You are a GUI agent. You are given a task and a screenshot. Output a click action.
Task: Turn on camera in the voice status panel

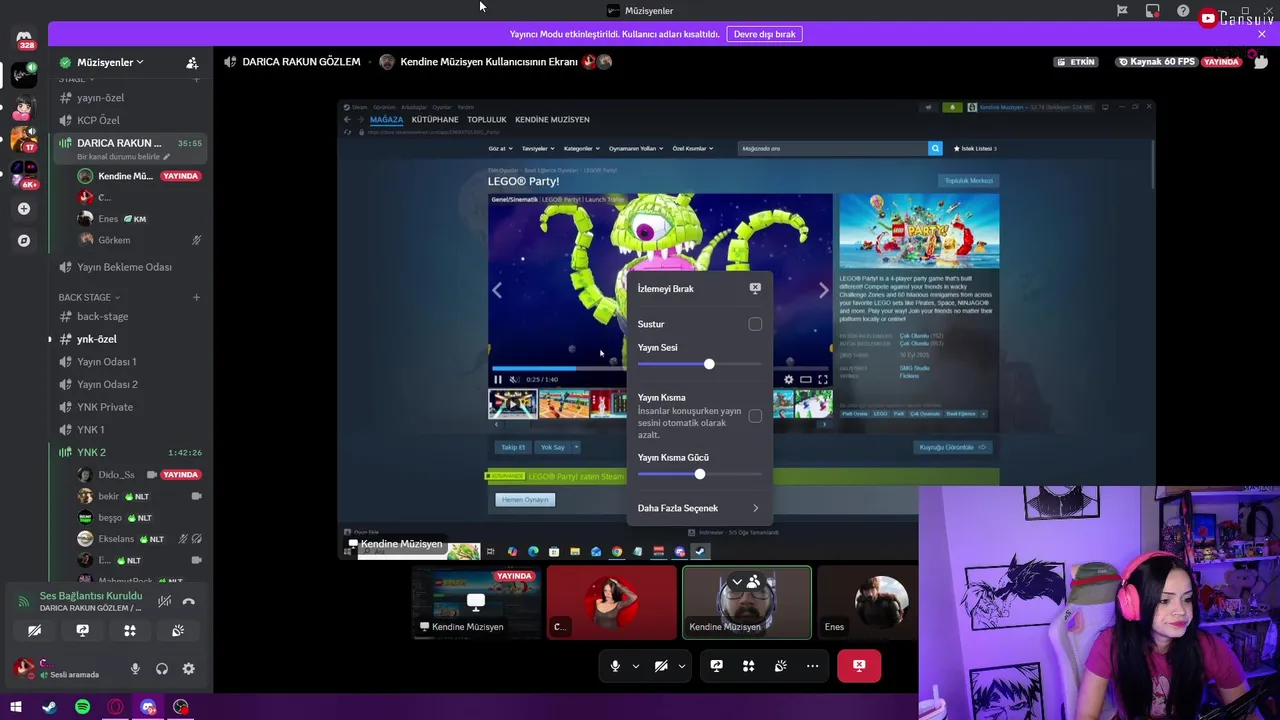pos(34,631)
